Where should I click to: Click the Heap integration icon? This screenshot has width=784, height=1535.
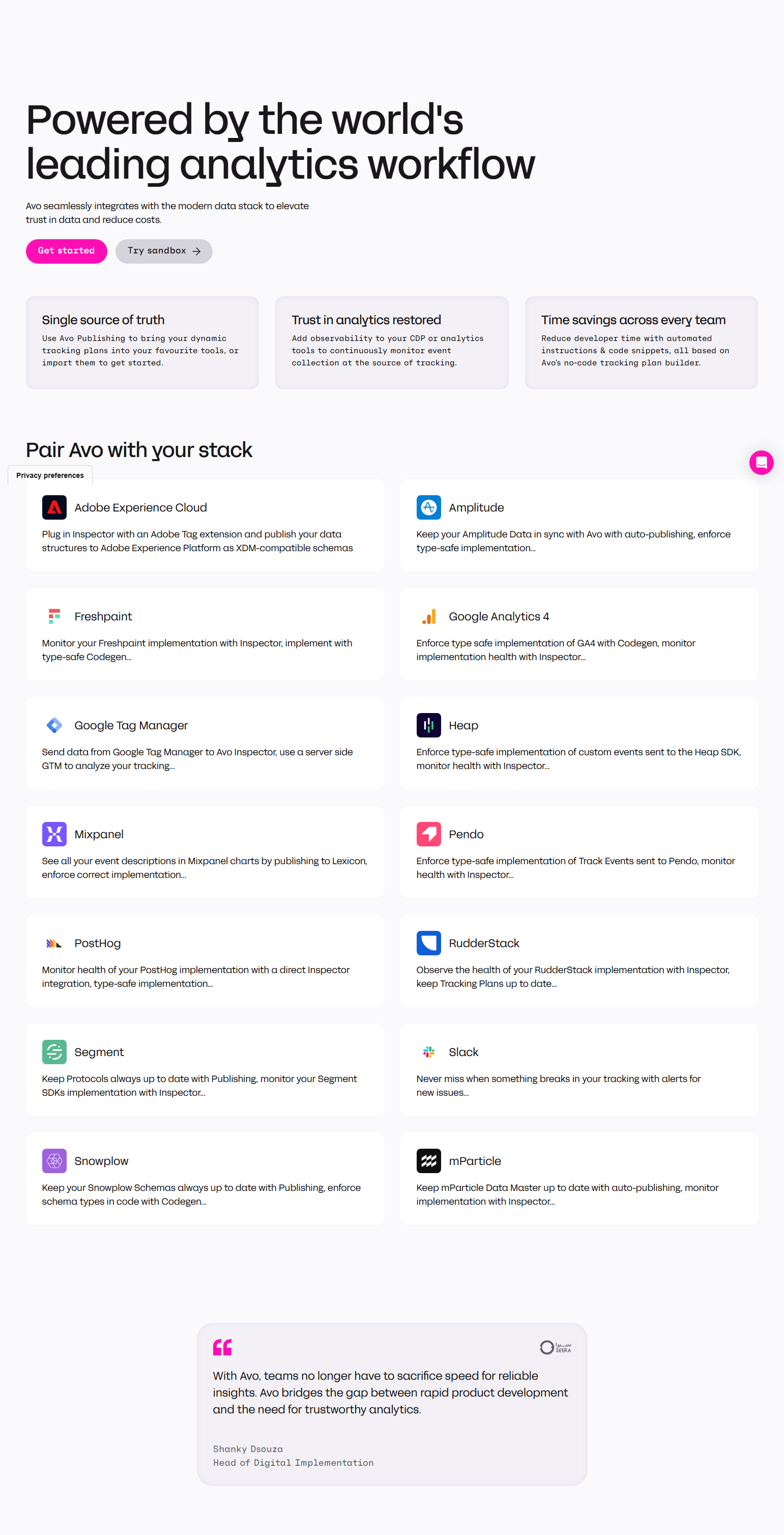coord(428,725)
